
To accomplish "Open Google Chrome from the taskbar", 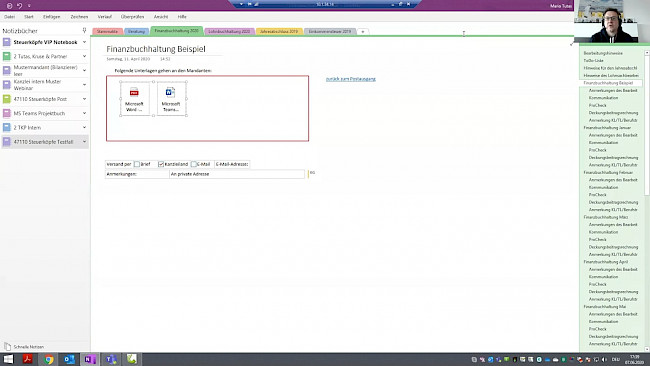I will (49, 359).
